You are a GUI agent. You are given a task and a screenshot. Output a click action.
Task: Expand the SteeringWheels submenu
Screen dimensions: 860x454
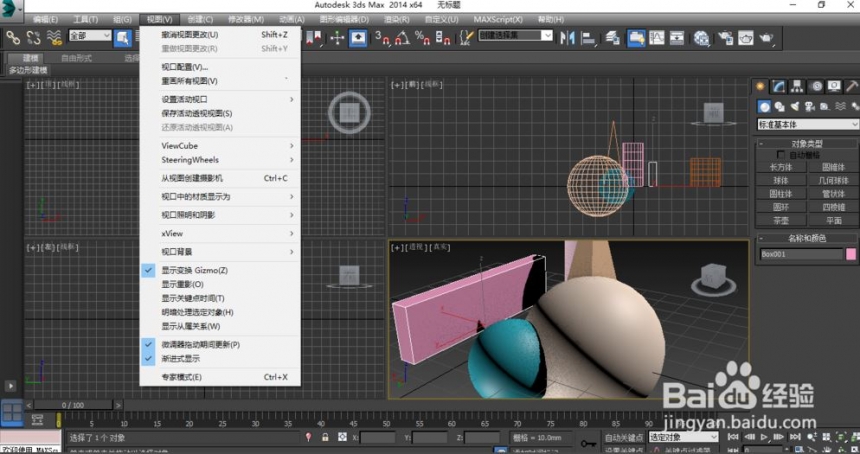click(220, 160)
